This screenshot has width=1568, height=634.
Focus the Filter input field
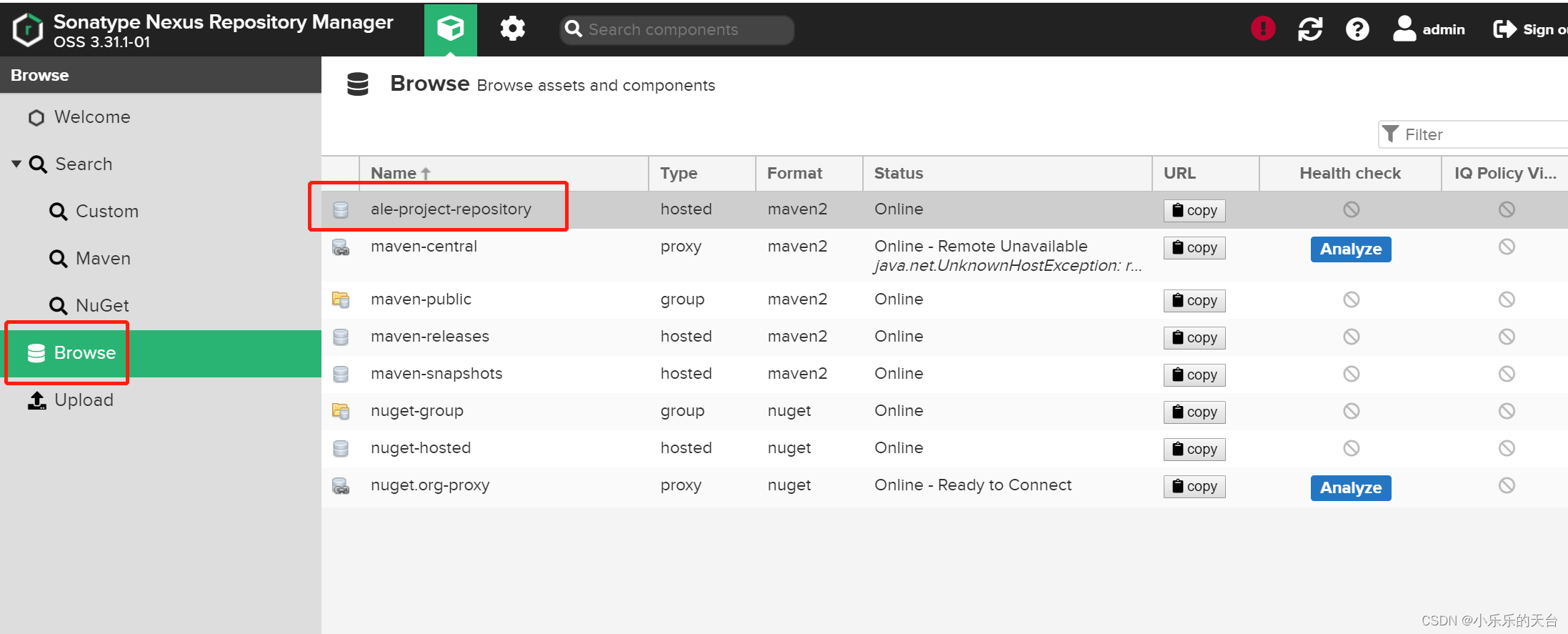(1473, 134)
